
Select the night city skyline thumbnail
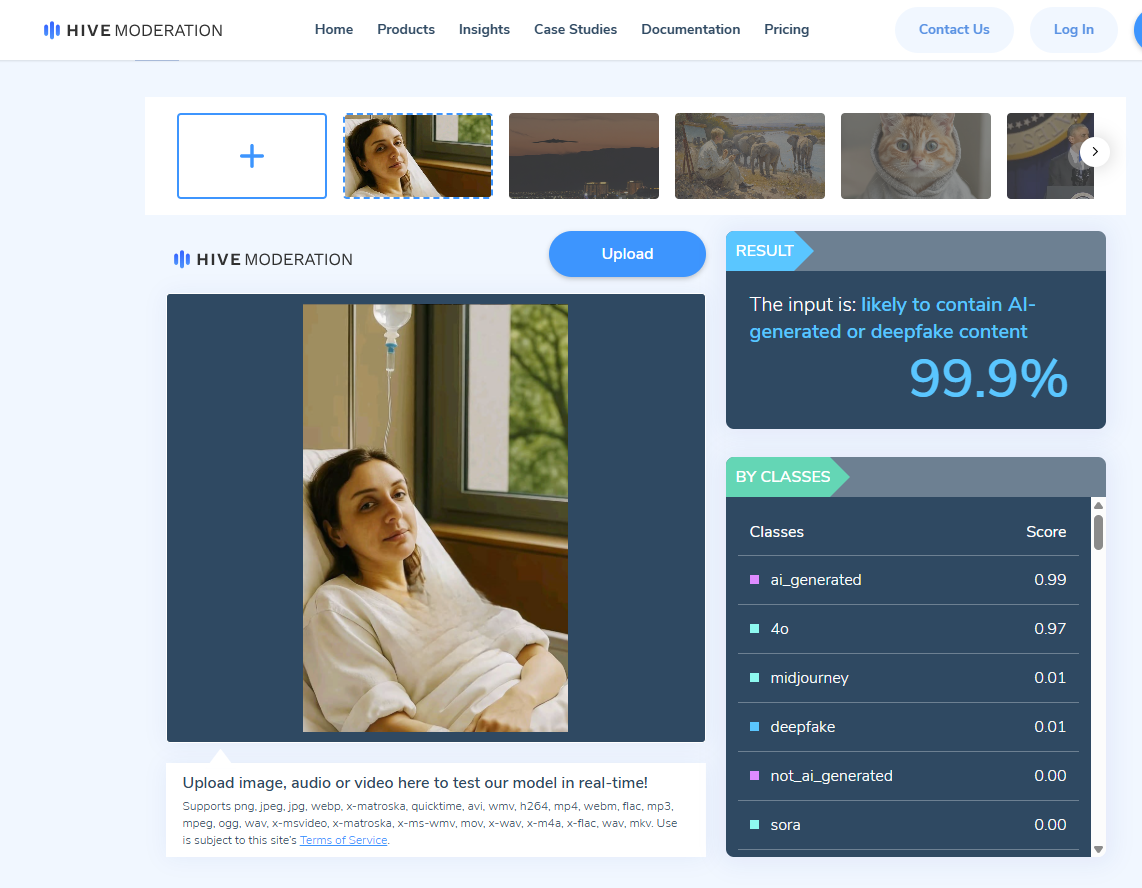pyautogui.click(x=584, y=156)
